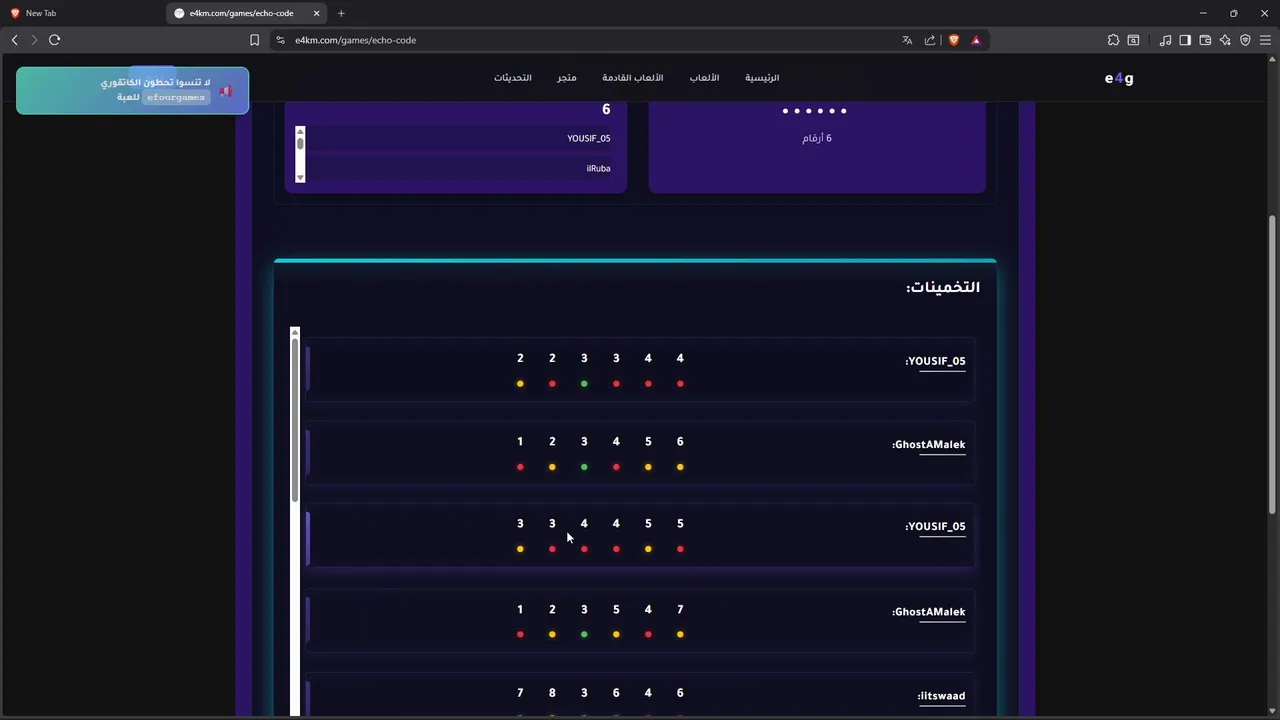
Task: Close the echo-code tab
Action: tap(317, 13)
